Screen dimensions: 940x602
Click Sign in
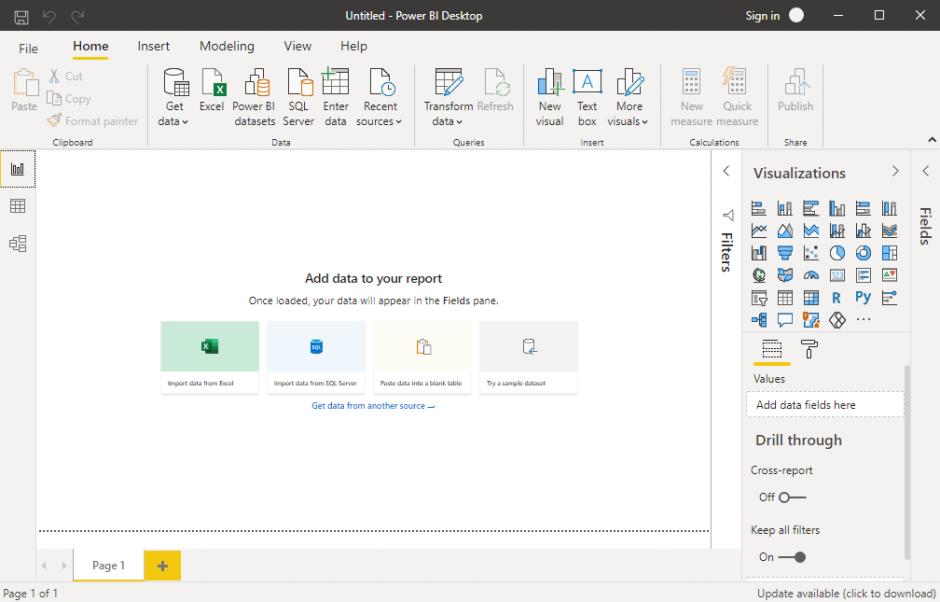tap(763, 16)
